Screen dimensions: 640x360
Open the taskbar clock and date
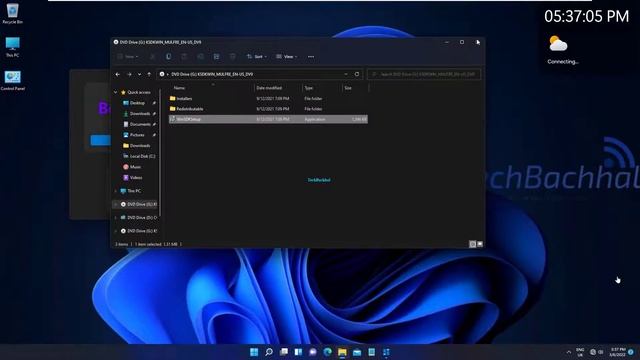[x=618, y=352]
